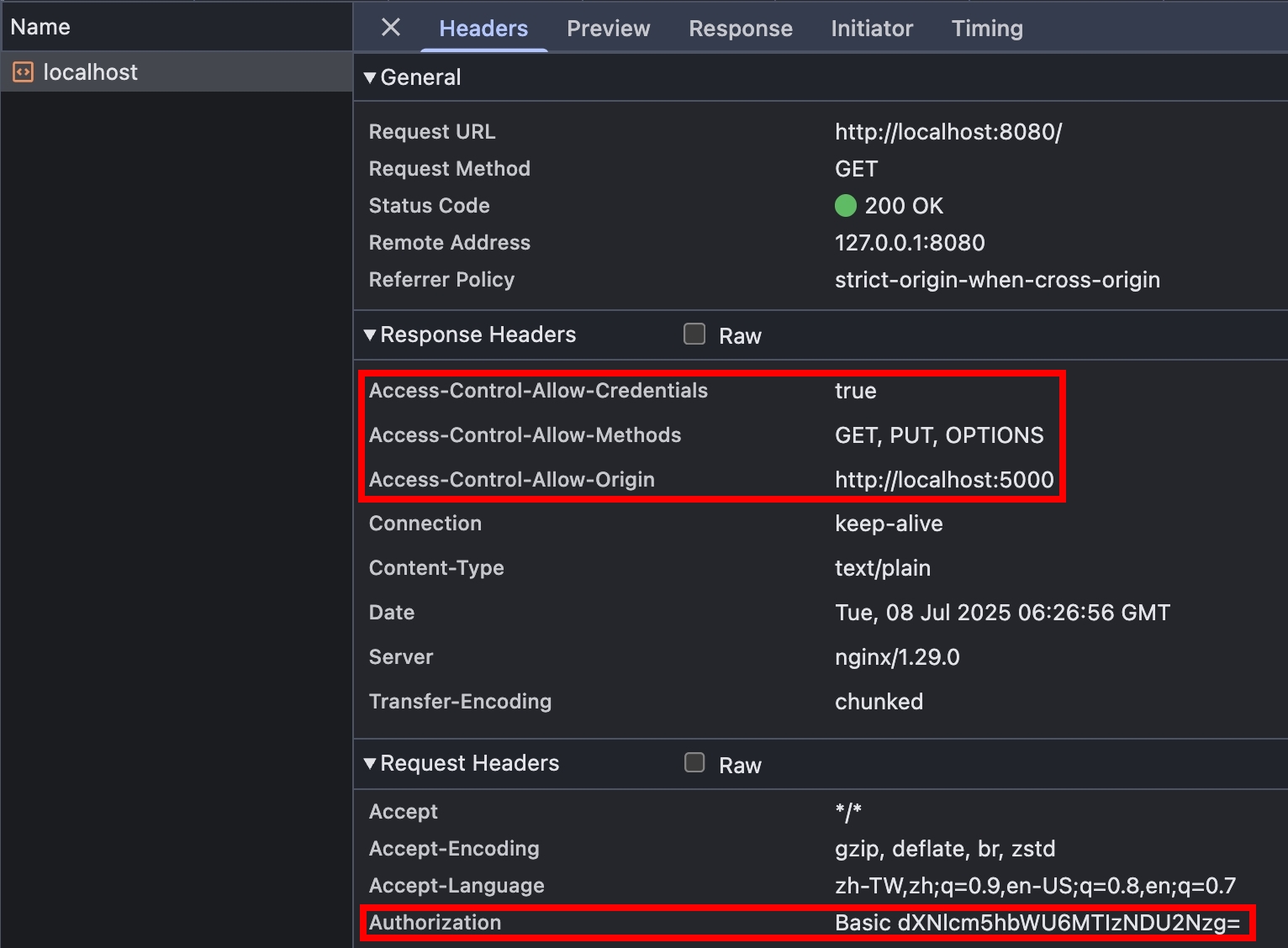Image resolution: width=1288 pixels, height=948 pixels.
Task: Click the Accept-Language header name
Action: pos(457,886)
